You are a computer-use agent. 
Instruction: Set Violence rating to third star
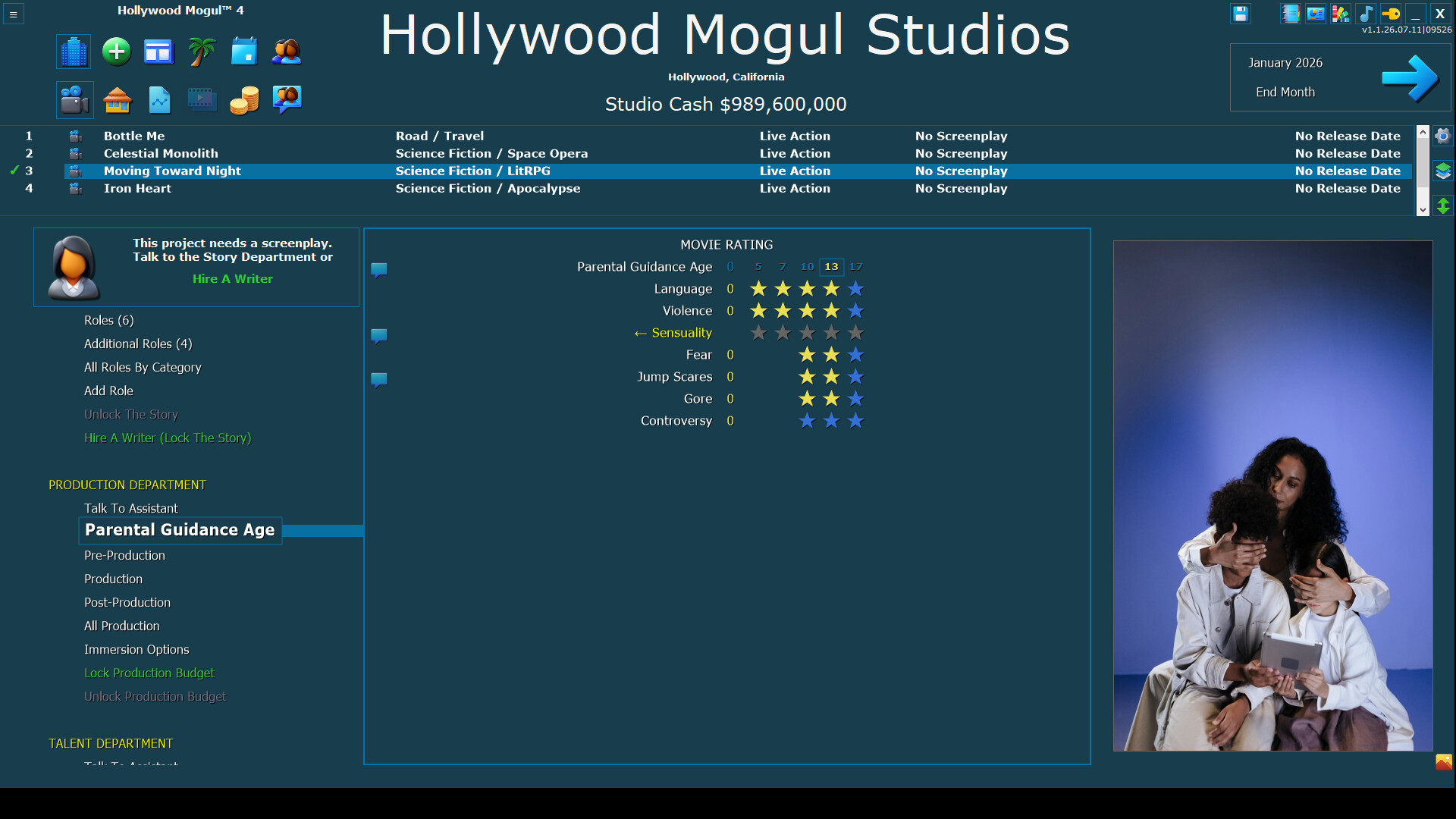[x=807, y=310]
